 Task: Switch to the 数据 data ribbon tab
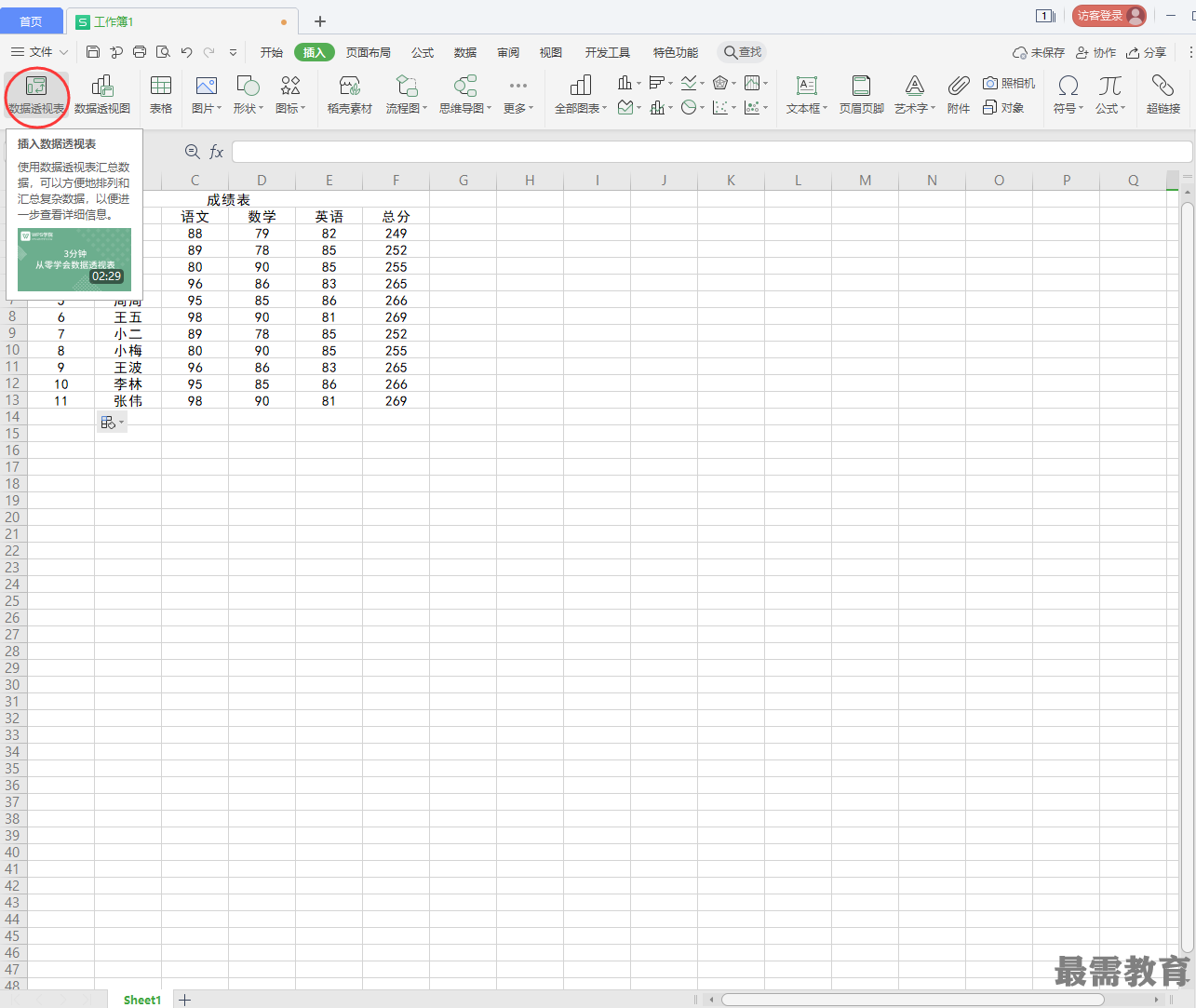coord(465,52)
